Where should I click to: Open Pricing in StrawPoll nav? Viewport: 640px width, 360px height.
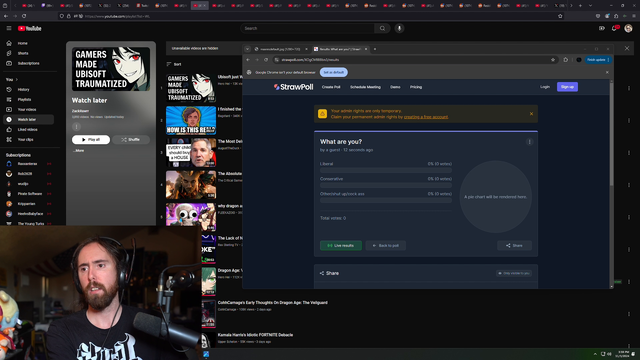pyautogui.click(x=416, y=87)
